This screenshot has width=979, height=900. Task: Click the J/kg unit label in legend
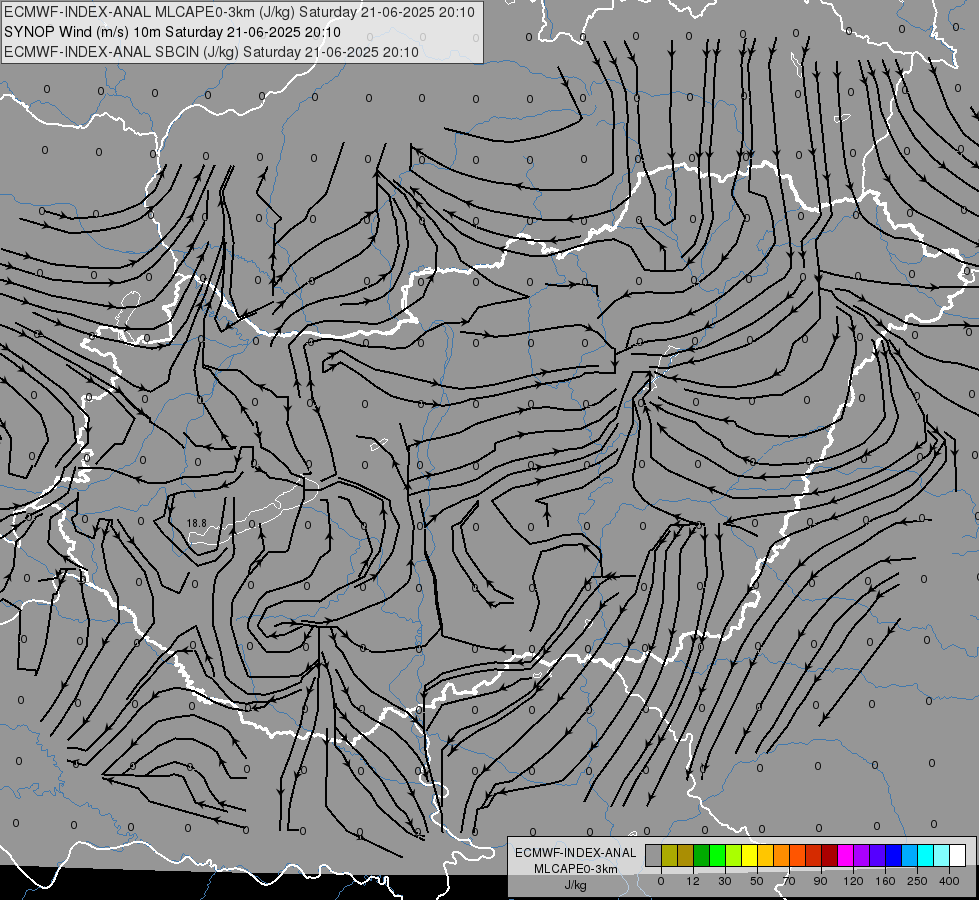click(575, 885)
